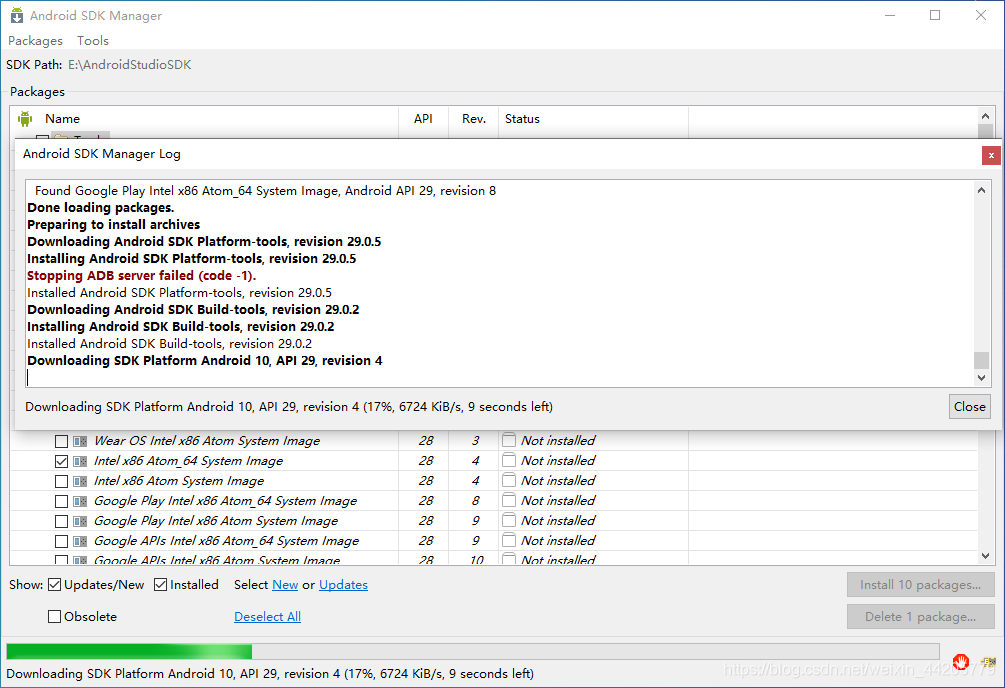Click 'Not installed' status in the Intel x86 Atom System Image row
This screenshot has width=1005, height=688.
point(558,480)
